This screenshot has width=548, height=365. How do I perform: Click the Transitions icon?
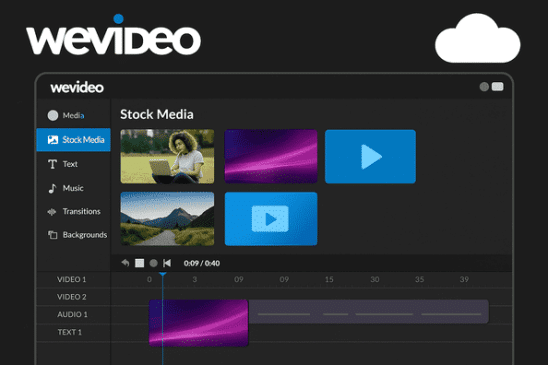coord(52,212)
